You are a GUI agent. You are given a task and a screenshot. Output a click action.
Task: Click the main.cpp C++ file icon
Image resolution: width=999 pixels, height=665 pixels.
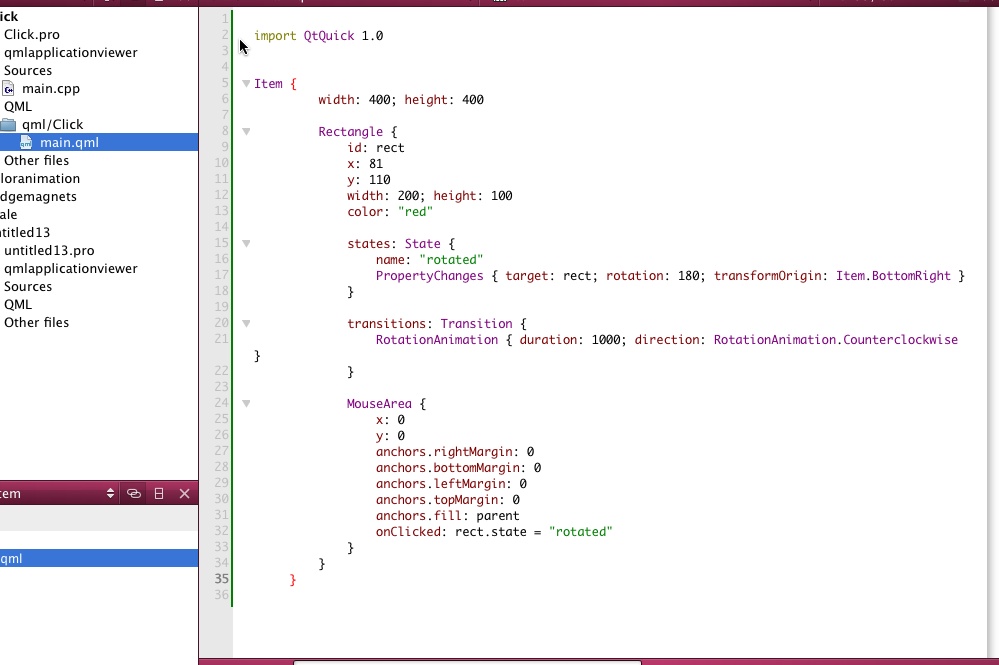tap(9, 89)
